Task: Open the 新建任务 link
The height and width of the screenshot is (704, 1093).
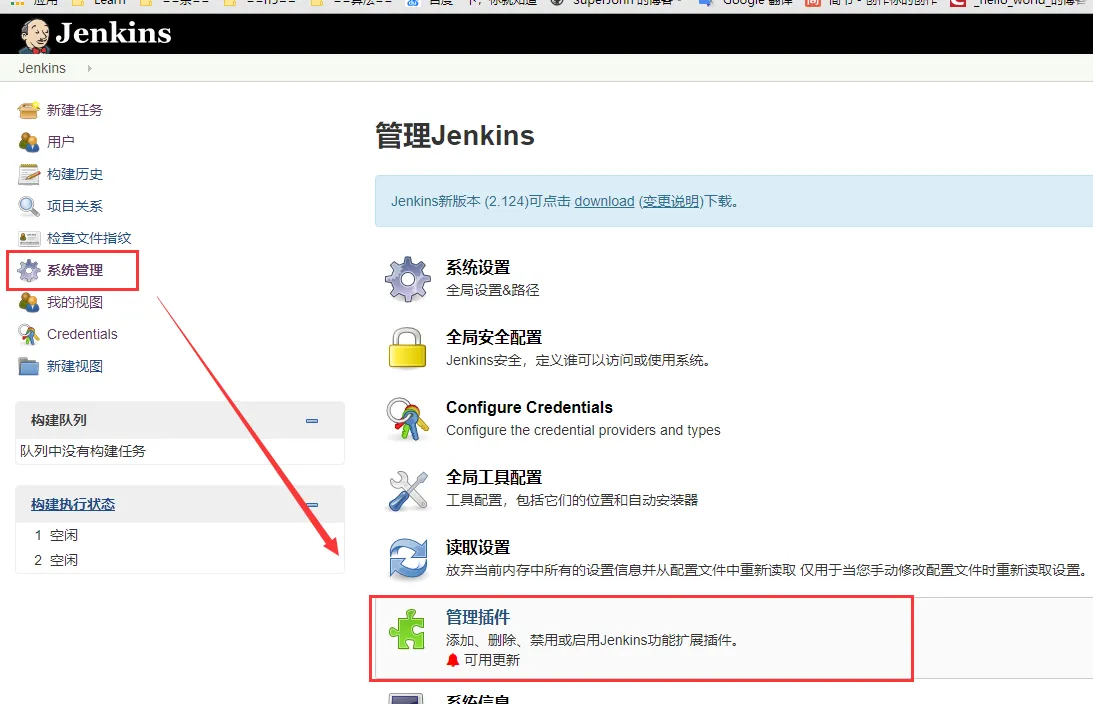Action: tap(75, 110)
